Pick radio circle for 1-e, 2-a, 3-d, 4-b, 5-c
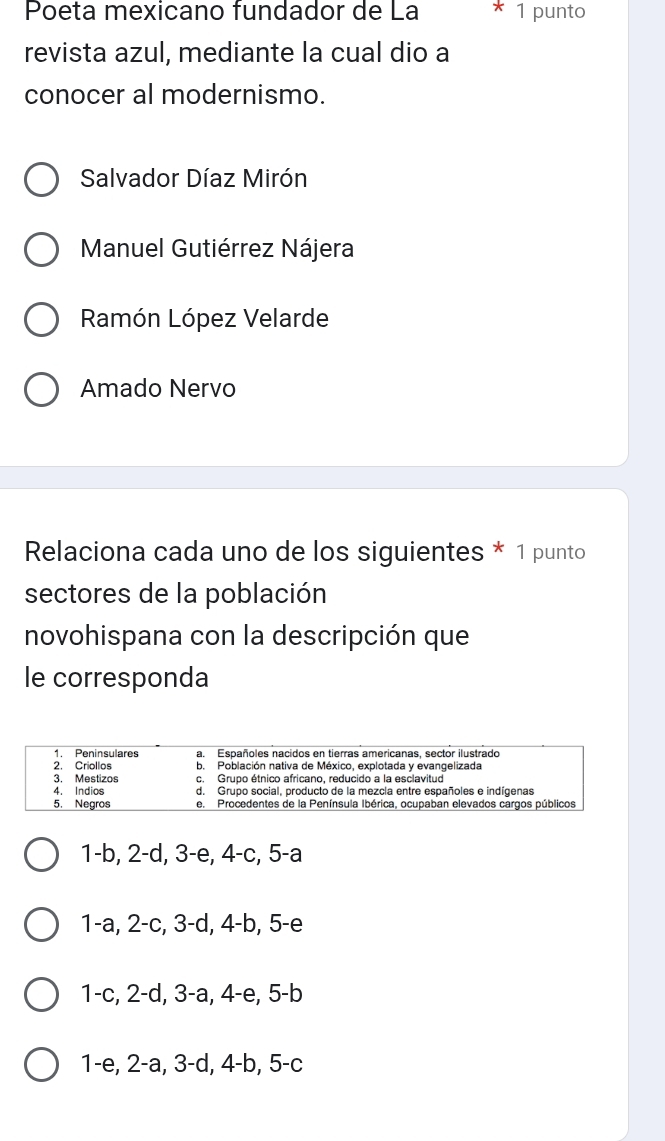 tap(41, 1065)
